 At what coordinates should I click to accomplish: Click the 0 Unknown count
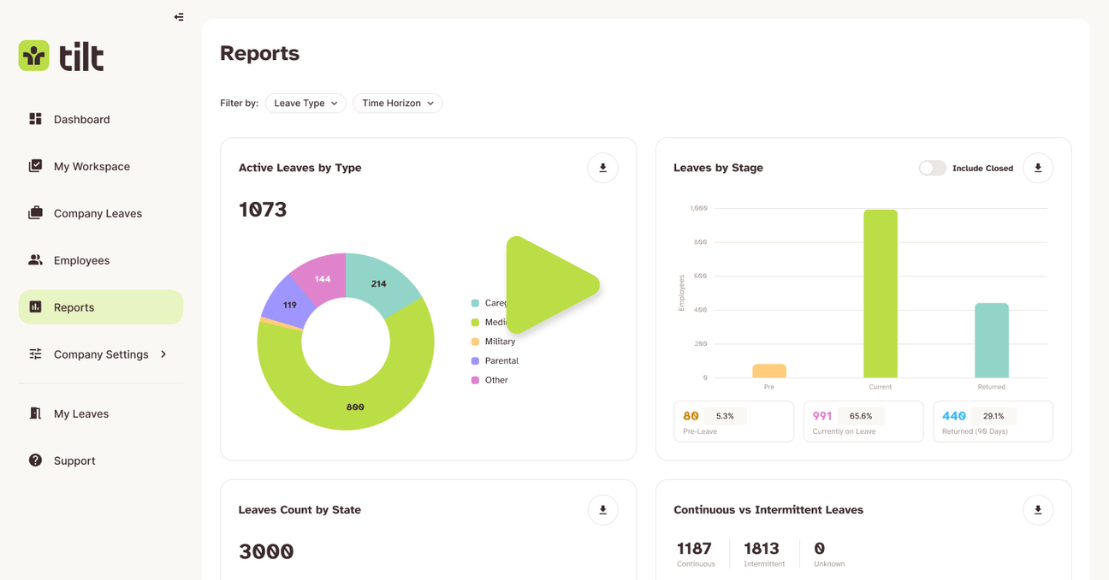[819, 548]
